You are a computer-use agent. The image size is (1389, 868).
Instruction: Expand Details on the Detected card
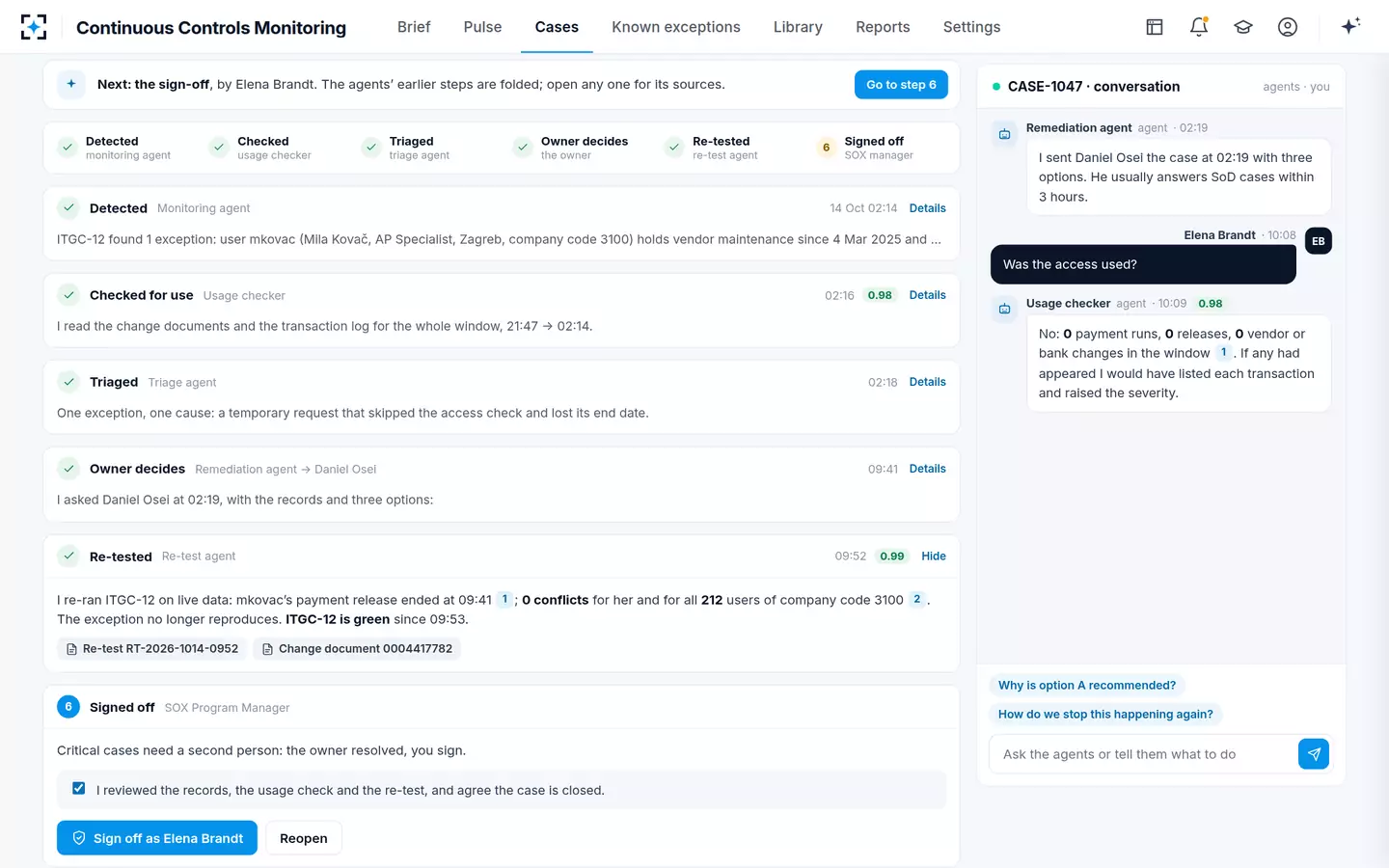click(927, 208)
